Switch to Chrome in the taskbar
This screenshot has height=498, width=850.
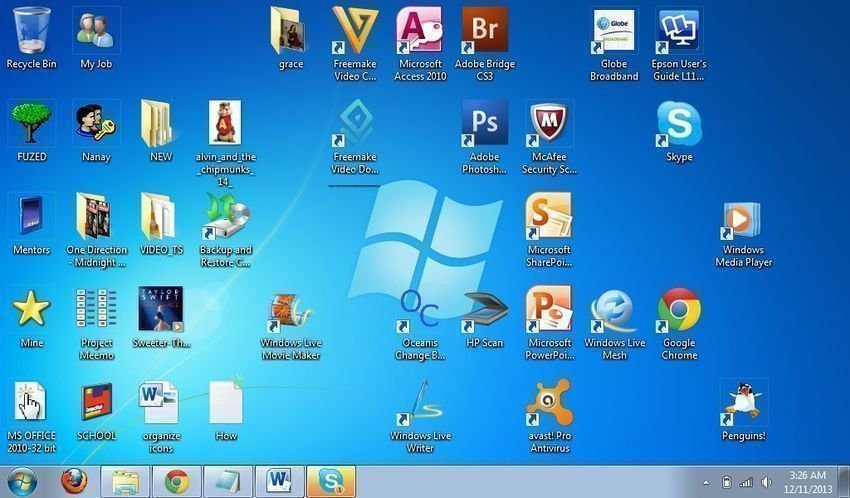(177, 482)
